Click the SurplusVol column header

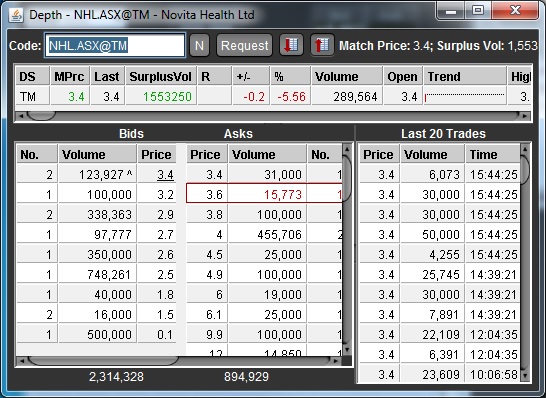tap(161, 76)
